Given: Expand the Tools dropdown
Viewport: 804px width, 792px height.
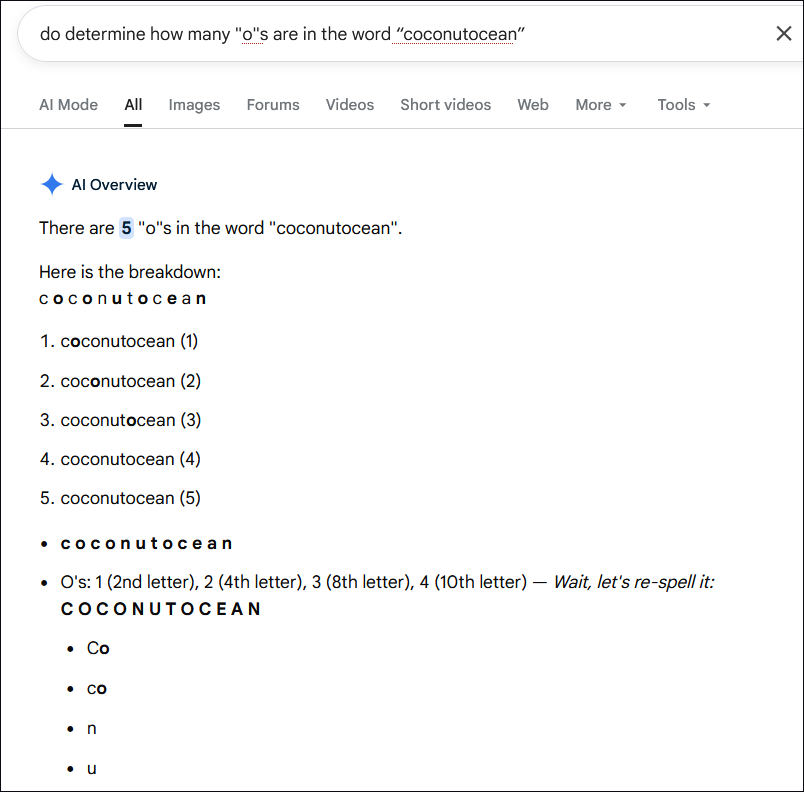Looking at the screenshot, I should (683, 105).
